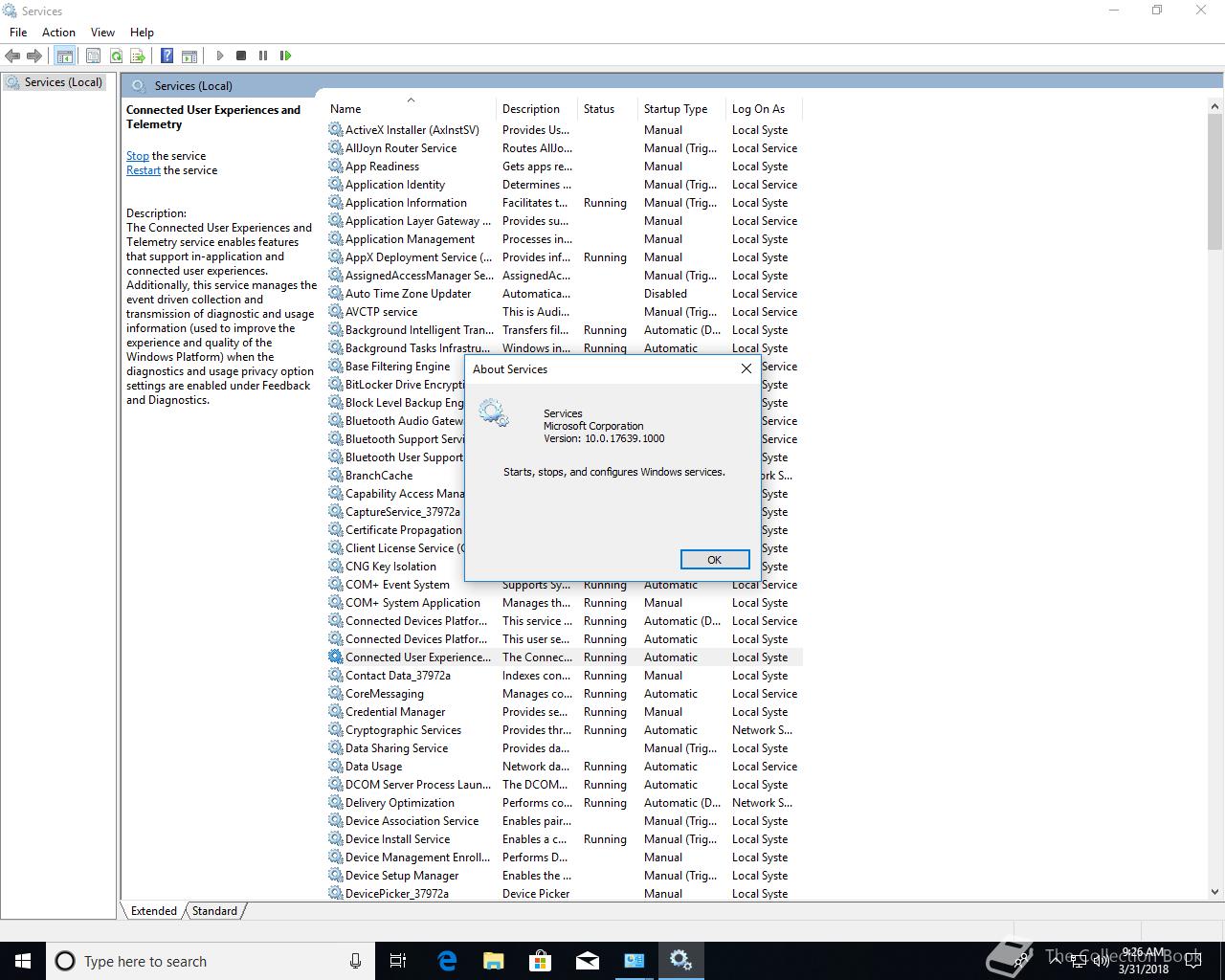The height and width of the screenshot is (980, 1225).
Task: Click the Services gear taskbar button
Action: [680, 961]
